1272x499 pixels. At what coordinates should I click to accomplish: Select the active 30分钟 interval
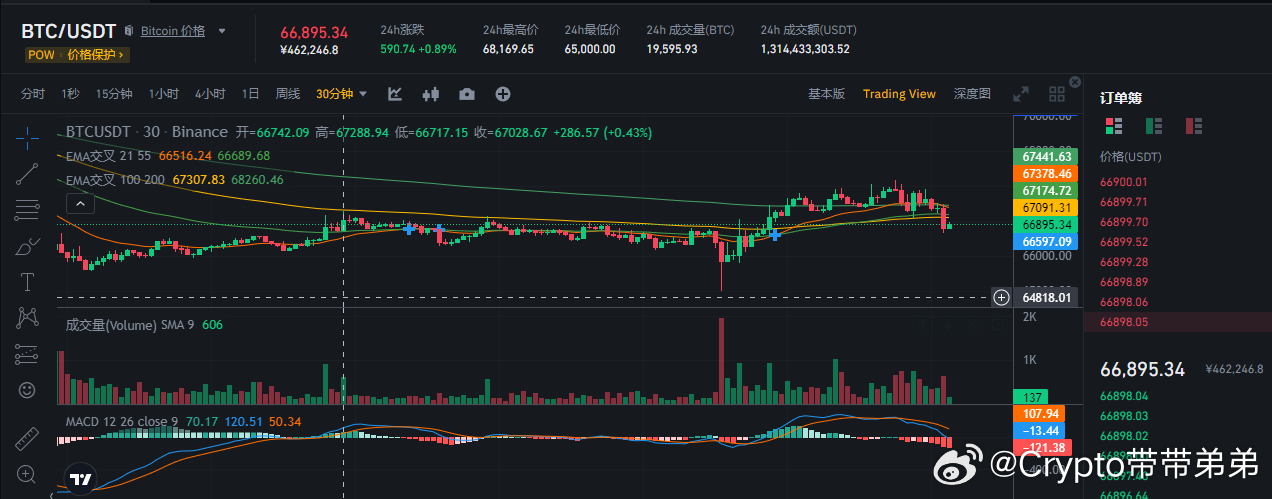click(335, 94)
